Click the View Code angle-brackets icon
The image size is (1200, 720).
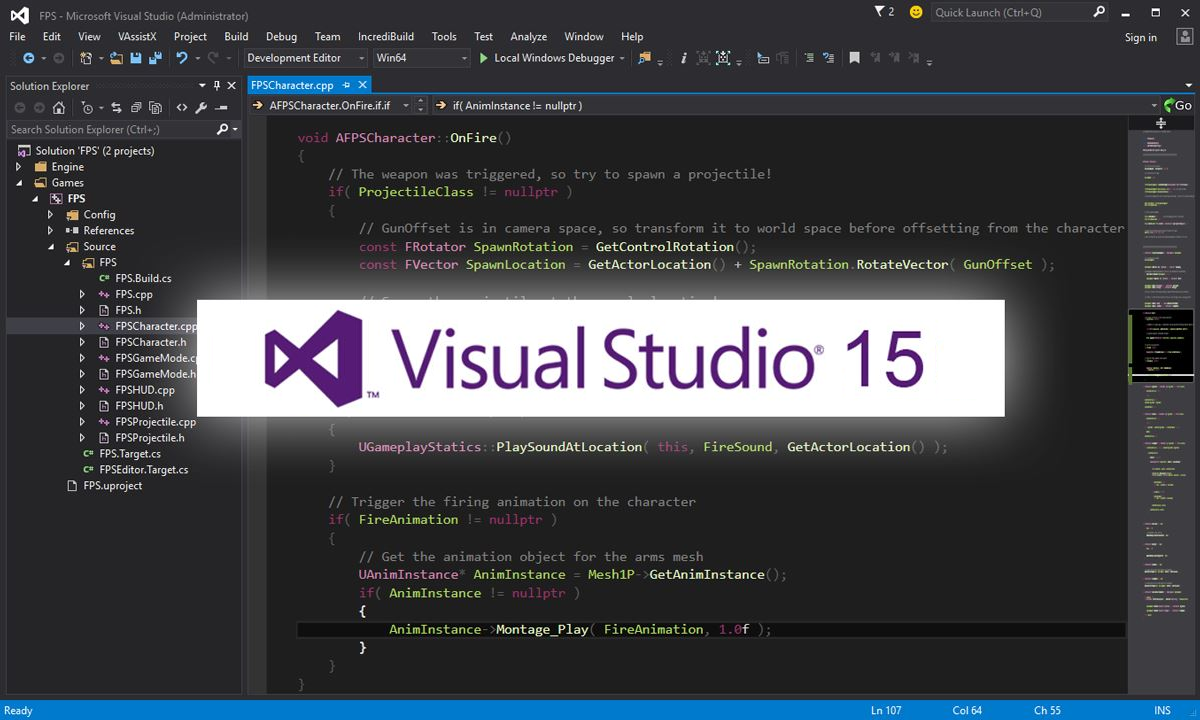[181, 108]
